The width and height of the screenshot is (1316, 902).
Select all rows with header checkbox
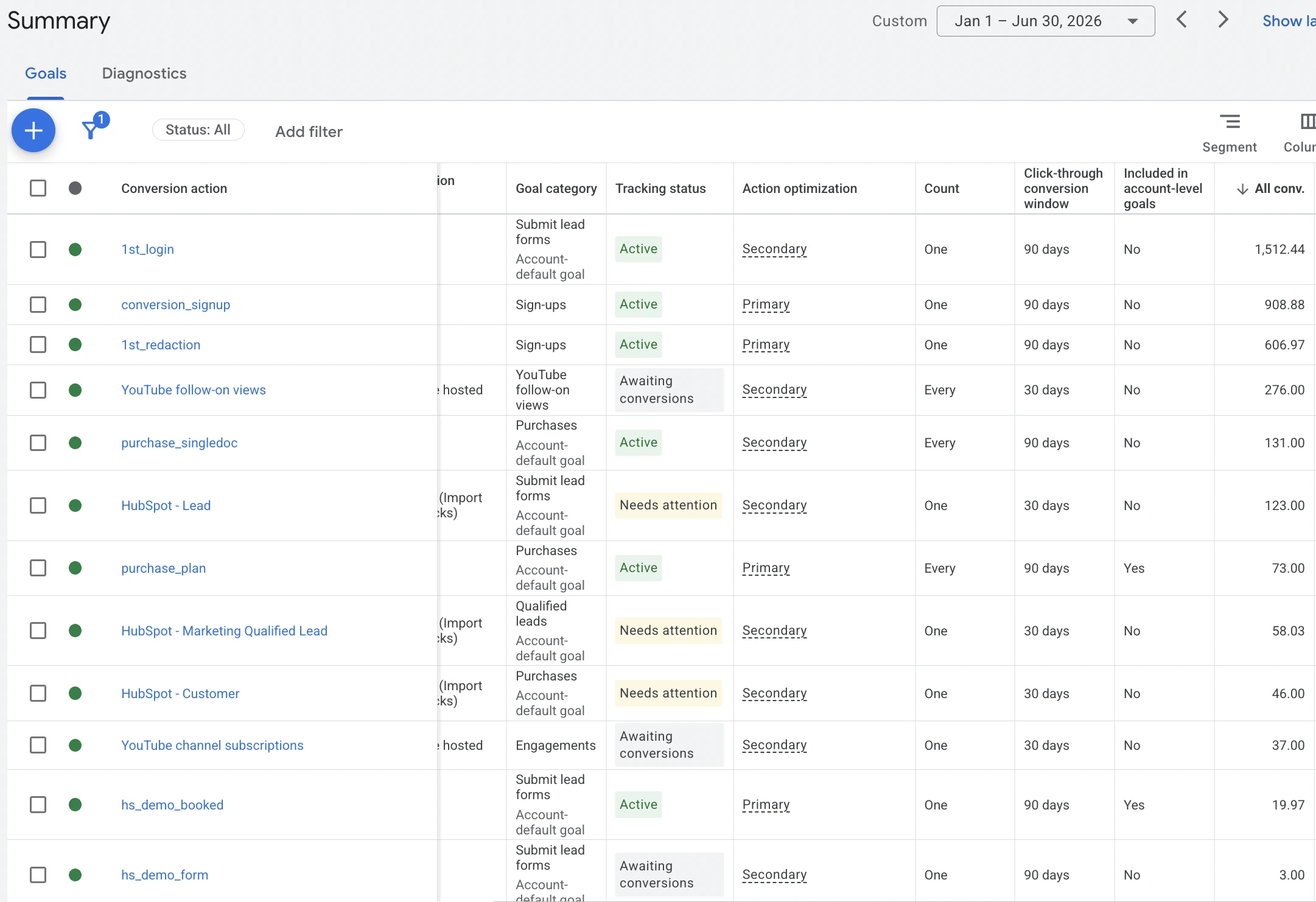pos(38,188)
